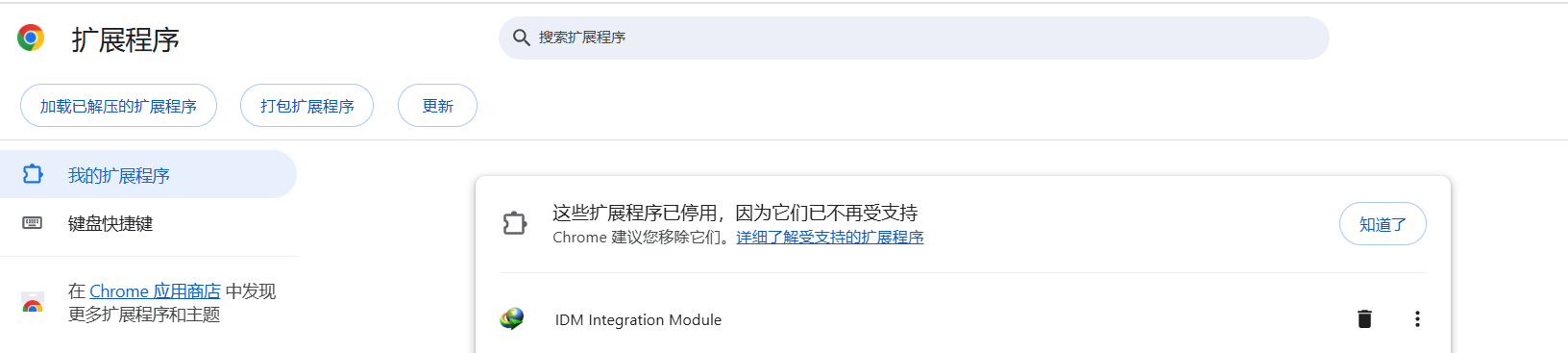Open the Chrome 应用商店 link
The image size is (1568, 353).
click(x=155, y=290)
